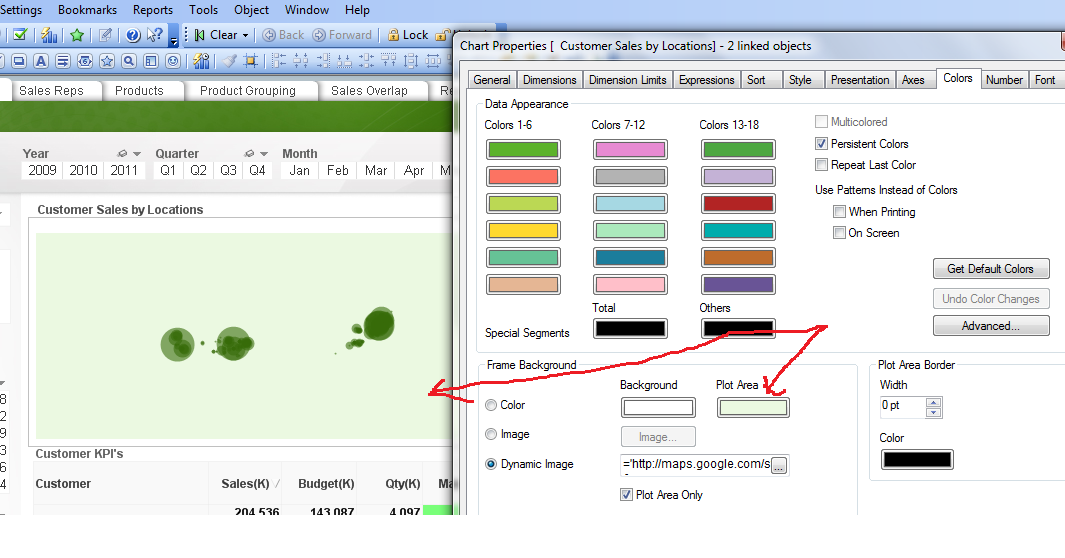Click the search icon in Quarter list box
The image size is (1065, 558).
pyautogui.click(x=249, y=153)
